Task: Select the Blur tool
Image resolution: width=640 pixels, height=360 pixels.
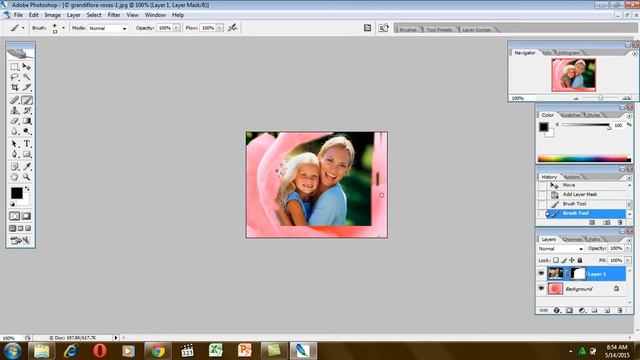Action: pos(15,131)
